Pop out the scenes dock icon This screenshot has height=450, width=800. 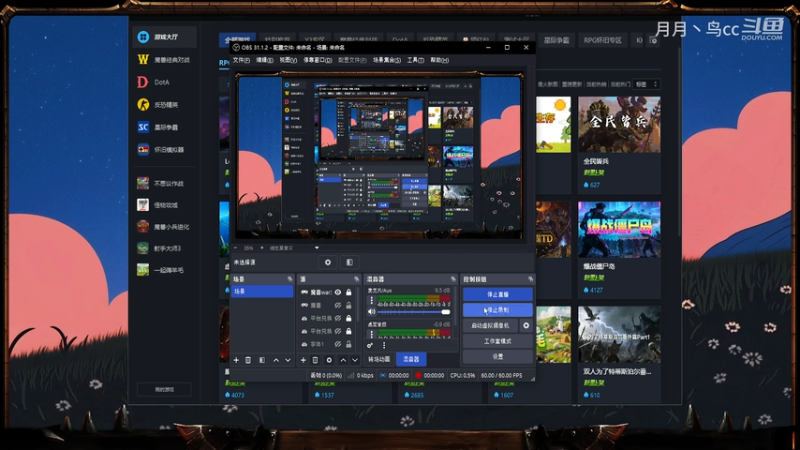coord(290,279)
